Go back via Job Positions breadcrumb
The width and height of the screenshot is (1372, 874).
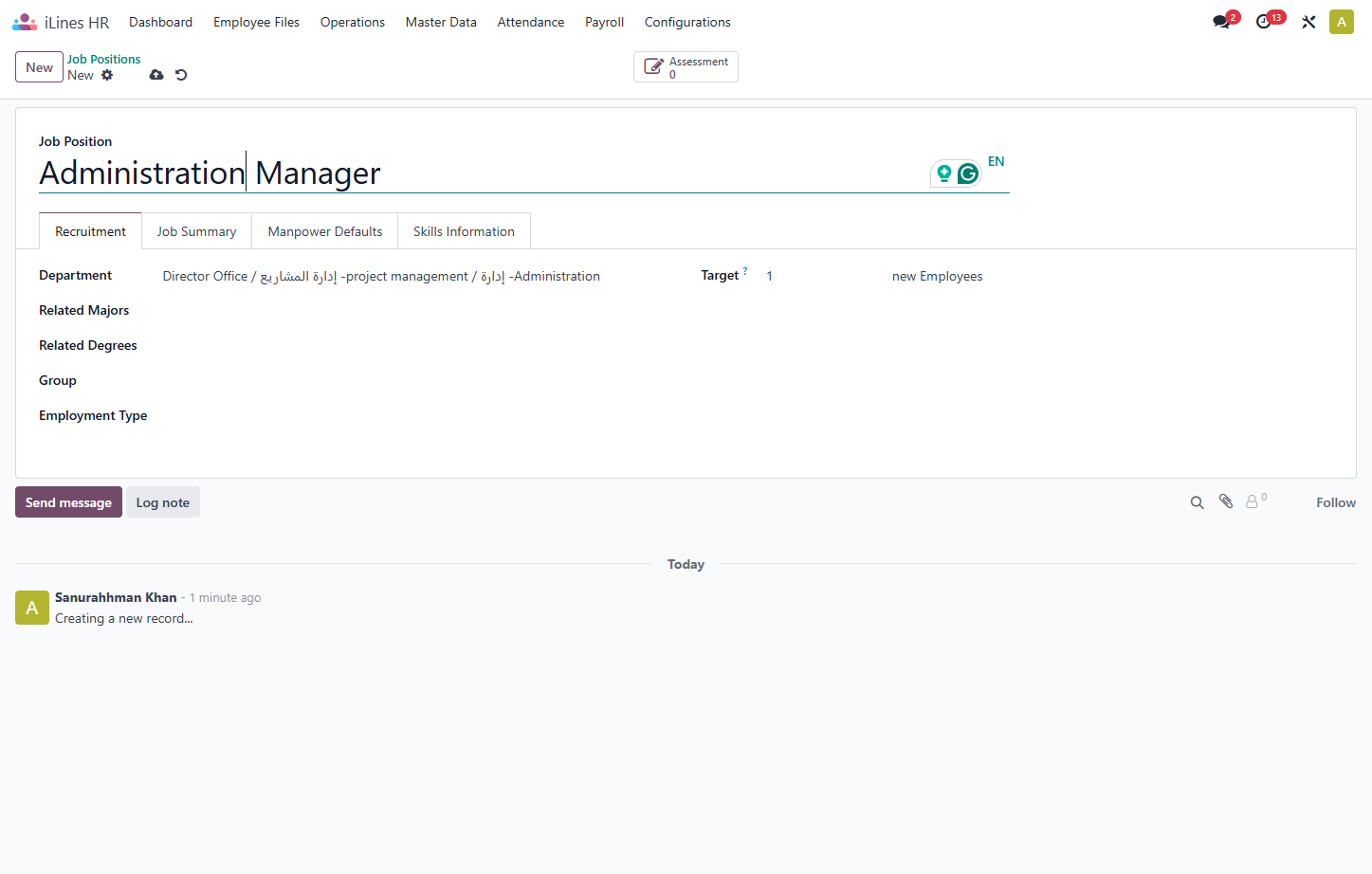point(103,59)
